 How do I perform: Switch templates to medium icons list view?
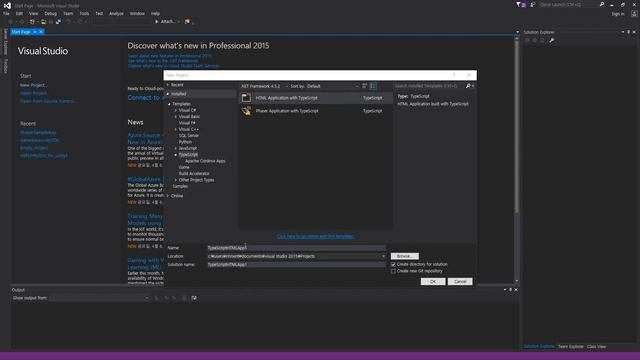[373, 86]
